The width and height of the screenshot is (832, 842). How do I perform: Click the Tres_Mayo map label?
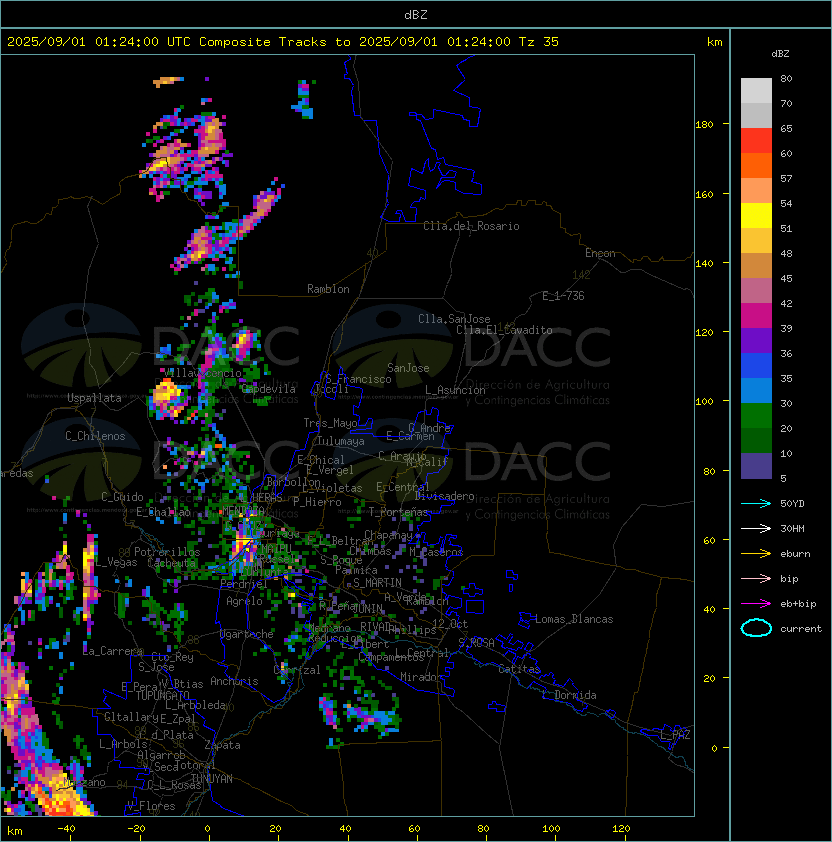(330, 423)
